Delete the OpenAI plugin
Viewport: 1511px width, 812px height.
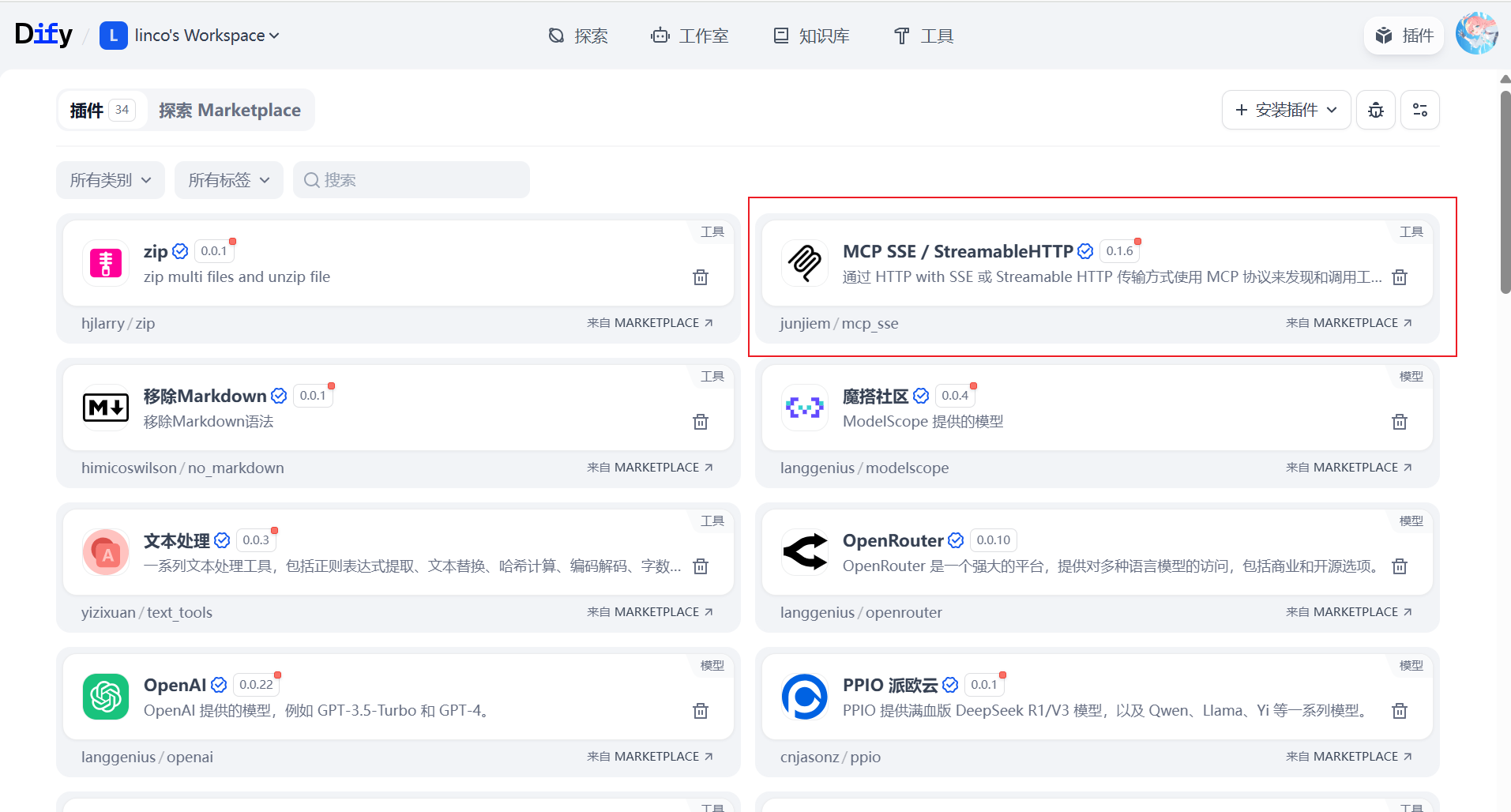[x=701, y=711]
